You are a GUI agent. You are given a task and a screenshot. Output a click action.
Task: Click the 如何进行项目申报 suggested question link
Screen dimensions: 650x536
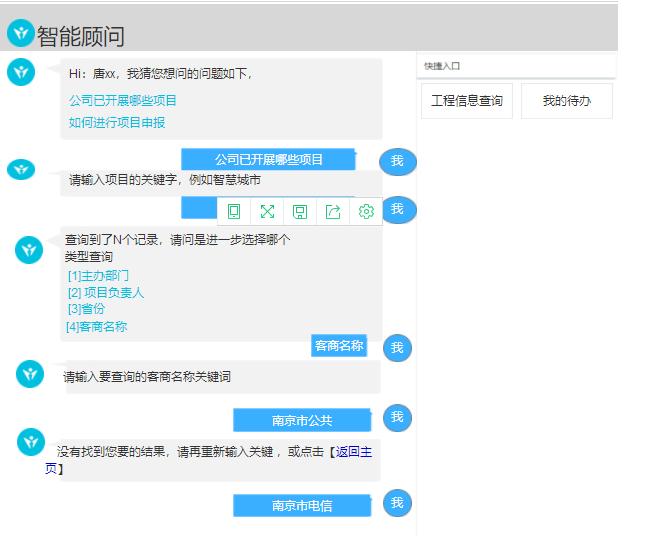[x=117, y=123]
